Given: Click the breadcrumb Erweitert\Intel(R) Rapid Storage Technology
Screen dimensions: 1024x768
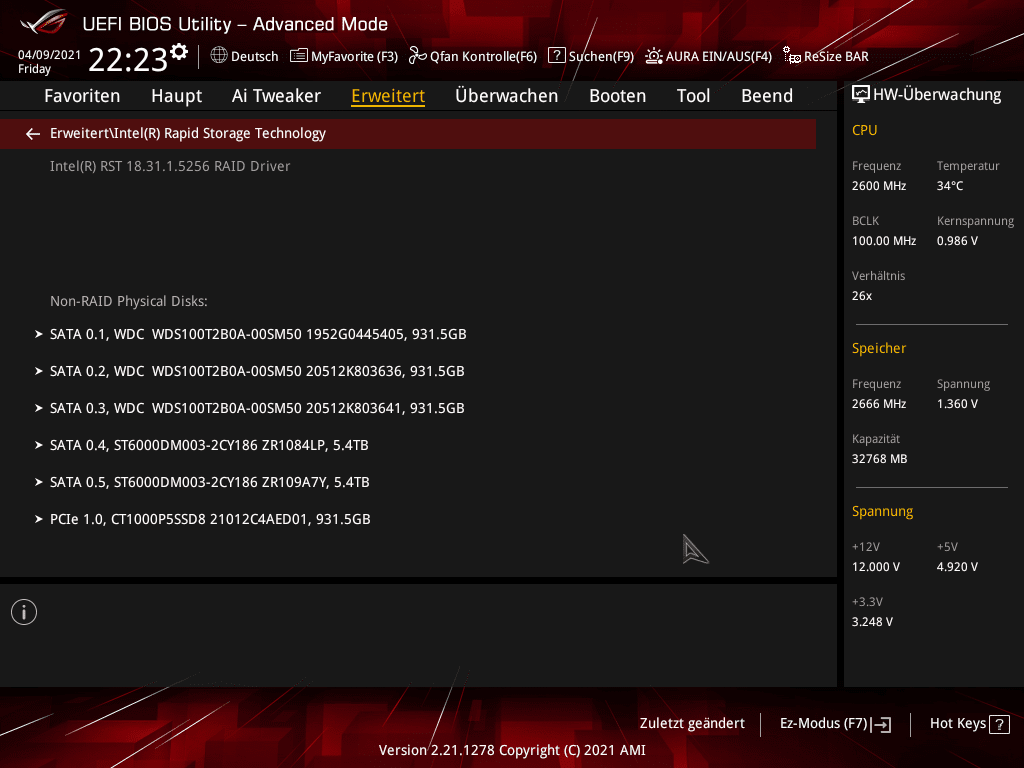Looking at the screenshot, I should tap(188, 133).
